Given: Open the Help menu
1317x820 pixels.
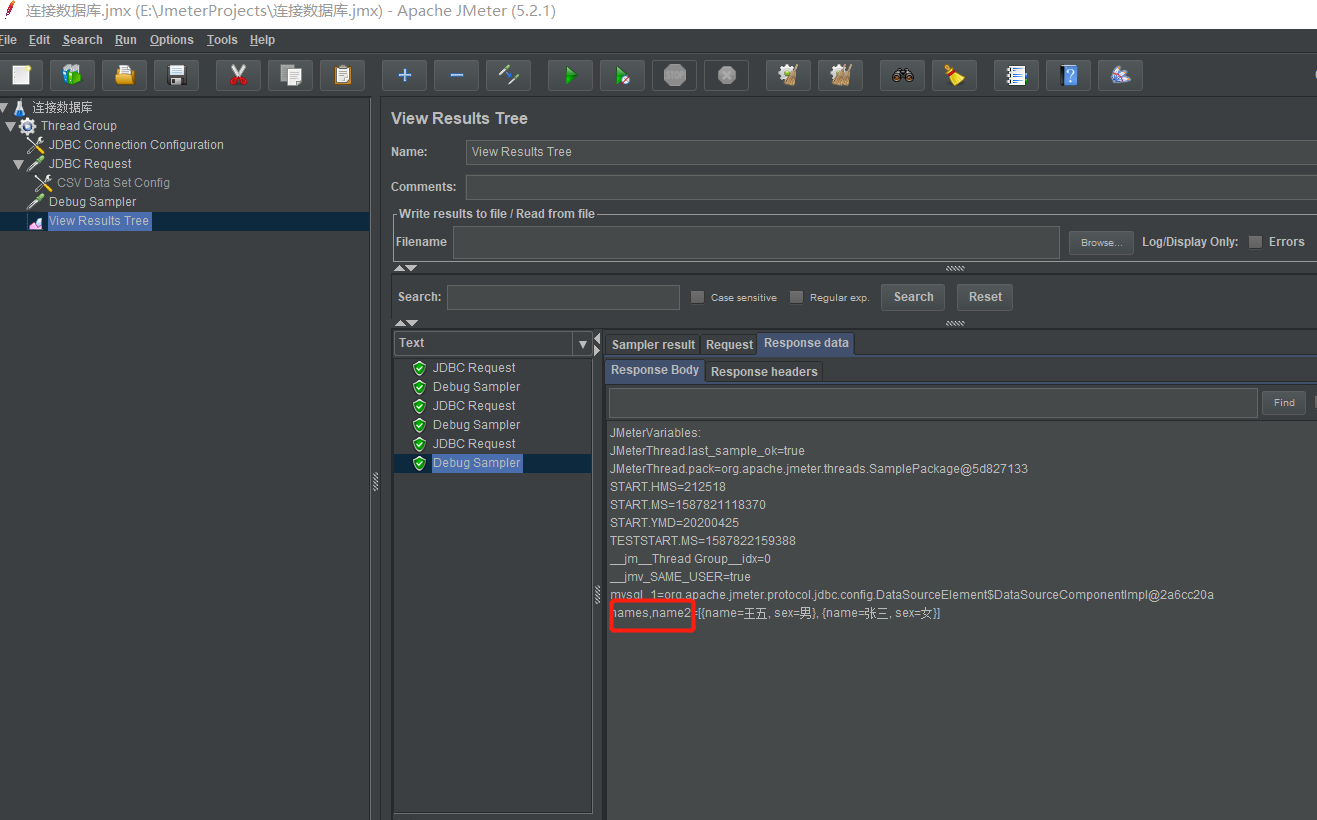Looking at the screenshot, I should [262, 40].
